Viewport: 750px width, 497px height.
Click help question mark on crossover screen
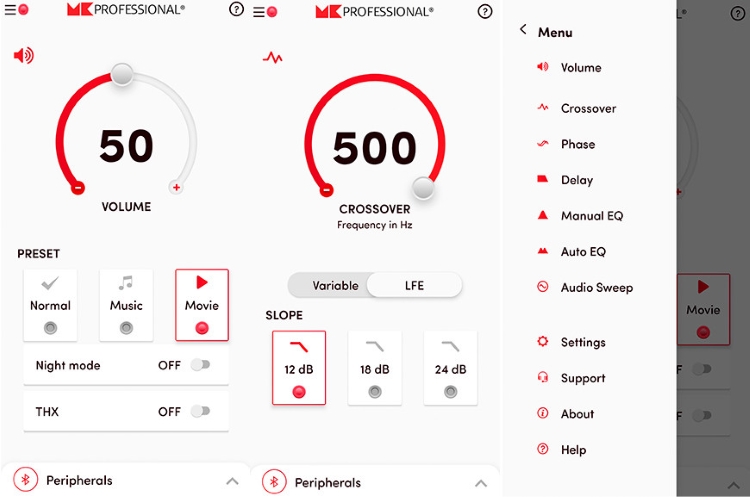tap(485, 11)
